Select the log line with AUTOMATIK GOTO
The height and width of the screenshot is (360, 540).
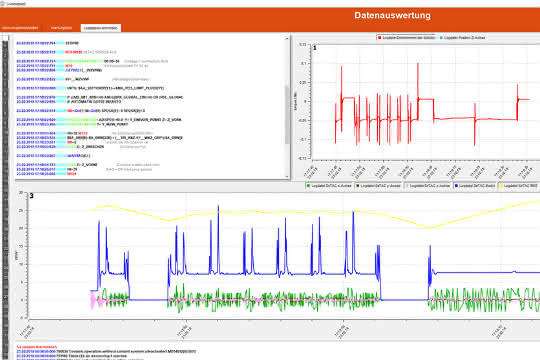point(69,102)
